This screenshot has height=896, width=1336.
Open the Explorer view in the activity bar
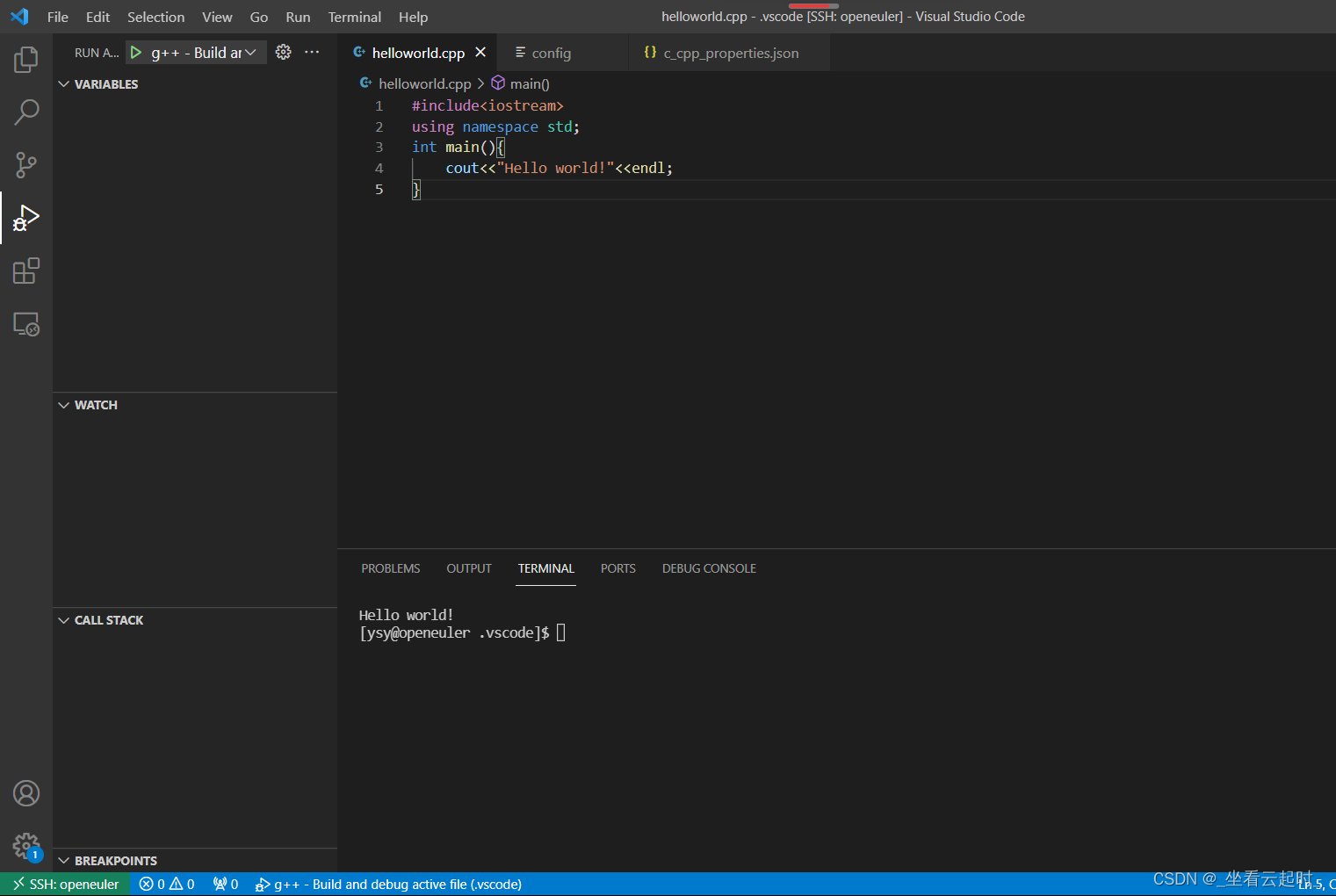pos(25,59)
